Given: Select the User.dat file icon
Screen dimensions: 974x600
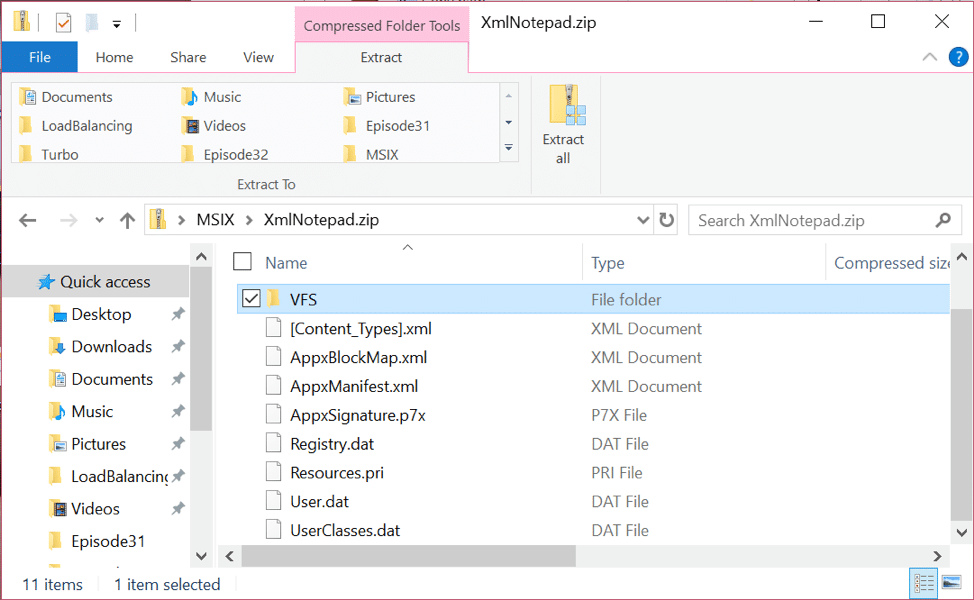Looking at the screenshot, I should pyautogui.click(x=273, y=501).
